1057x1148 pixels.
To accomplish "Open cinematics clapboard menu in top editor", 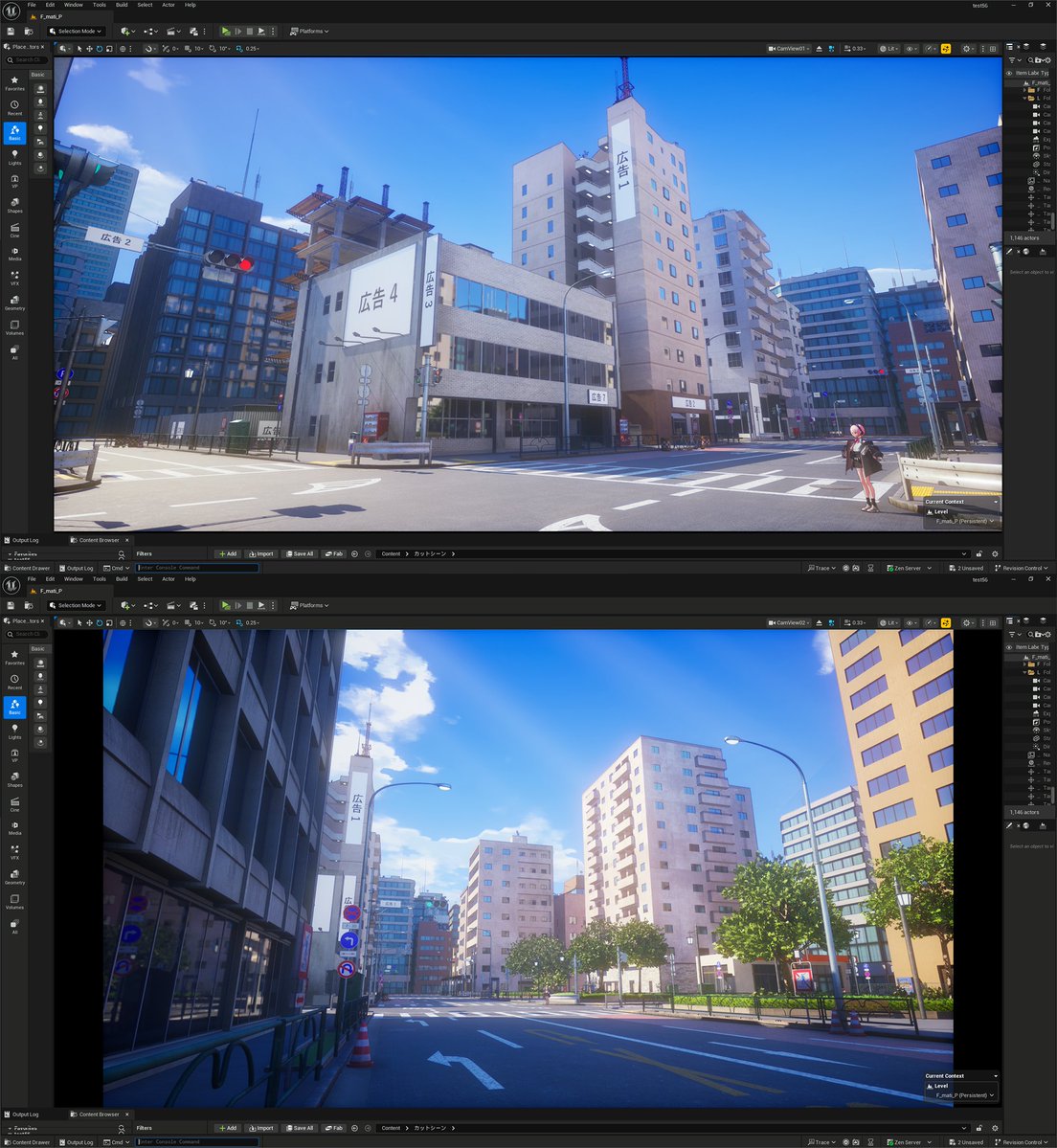I will [x=172, y=32].
